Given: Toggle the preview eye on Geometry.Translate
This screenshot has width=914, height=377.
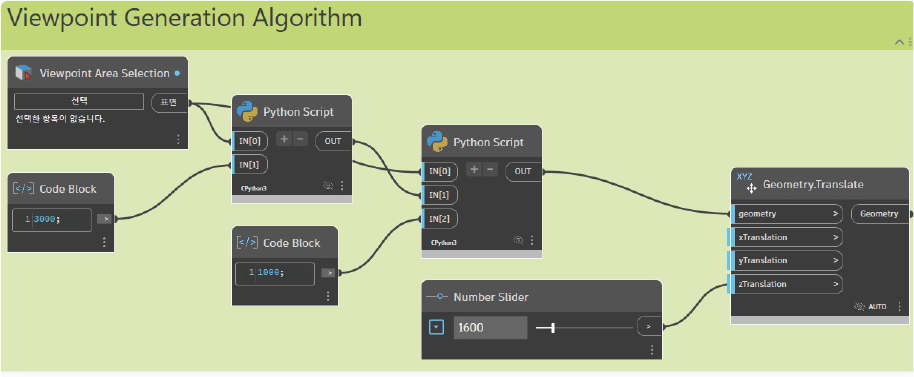Looking at the screenshot, I should click(x=859, y=306).
